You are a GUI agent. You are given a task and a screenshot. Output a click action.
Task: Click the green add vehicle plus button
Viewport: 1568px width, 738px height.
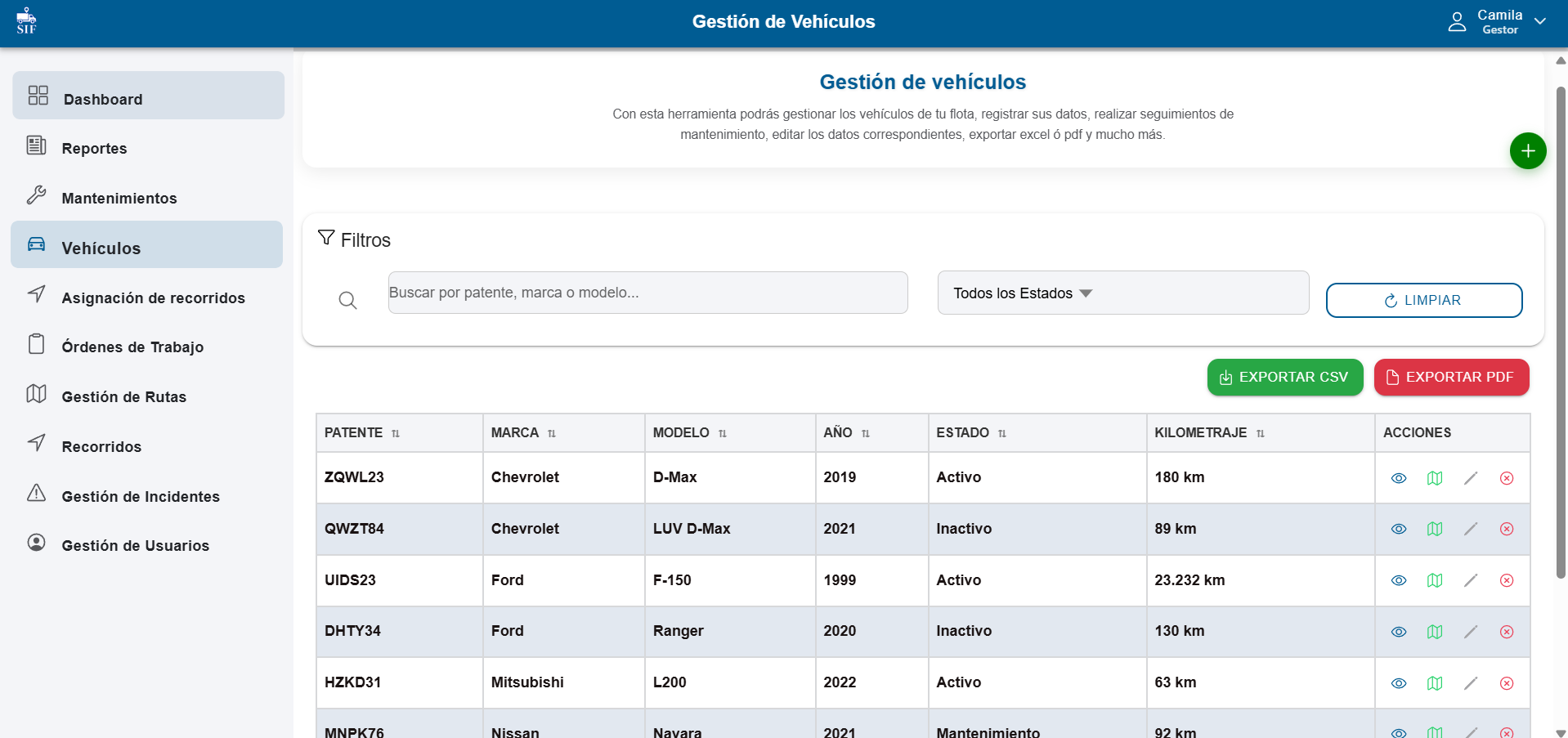tap(1527, 151)
